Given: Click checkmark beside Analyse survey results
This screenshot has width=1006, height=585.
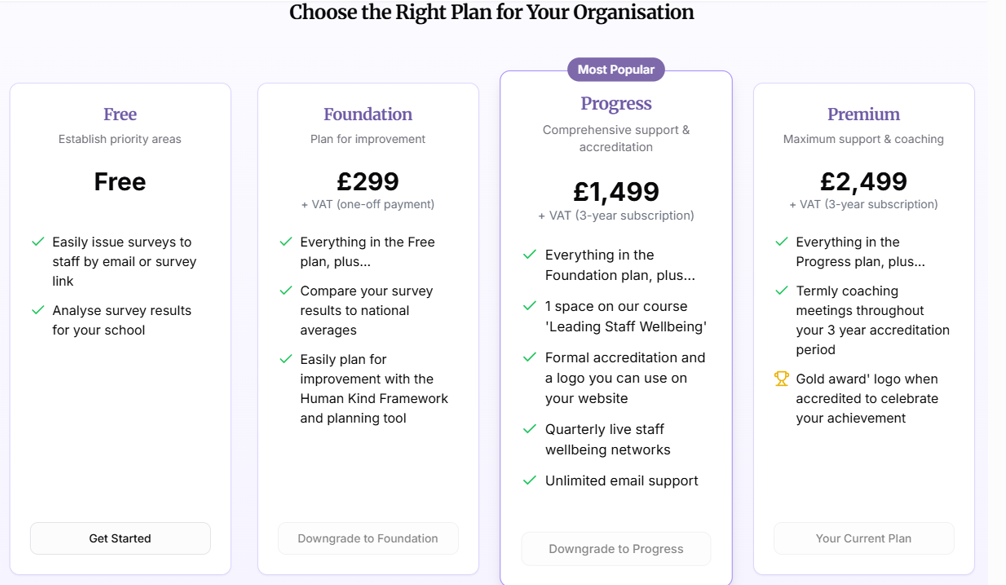Looking at the screenshot, I should (x=38, y=310).
